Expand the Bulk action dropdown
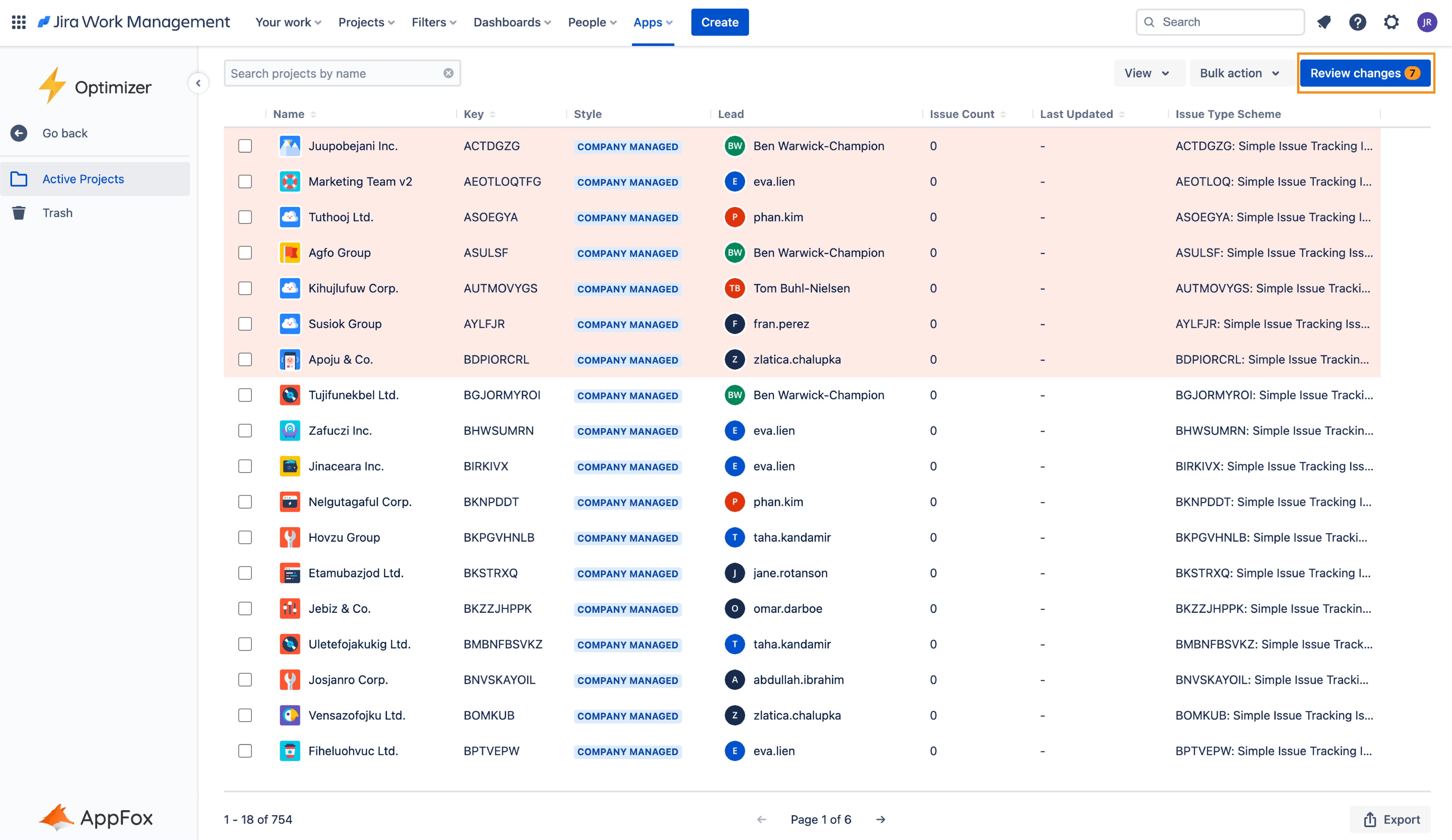Image resolution: width=1452 pixels, height=840 pixels. click(1239, 73)
